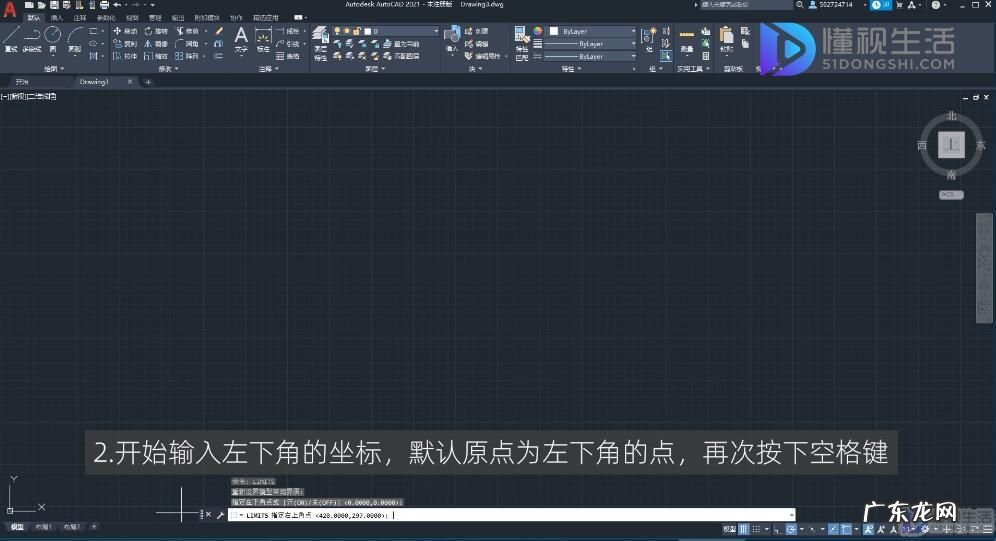Expand the Properties panel
The image size is (996, 541).
[571, 69]
